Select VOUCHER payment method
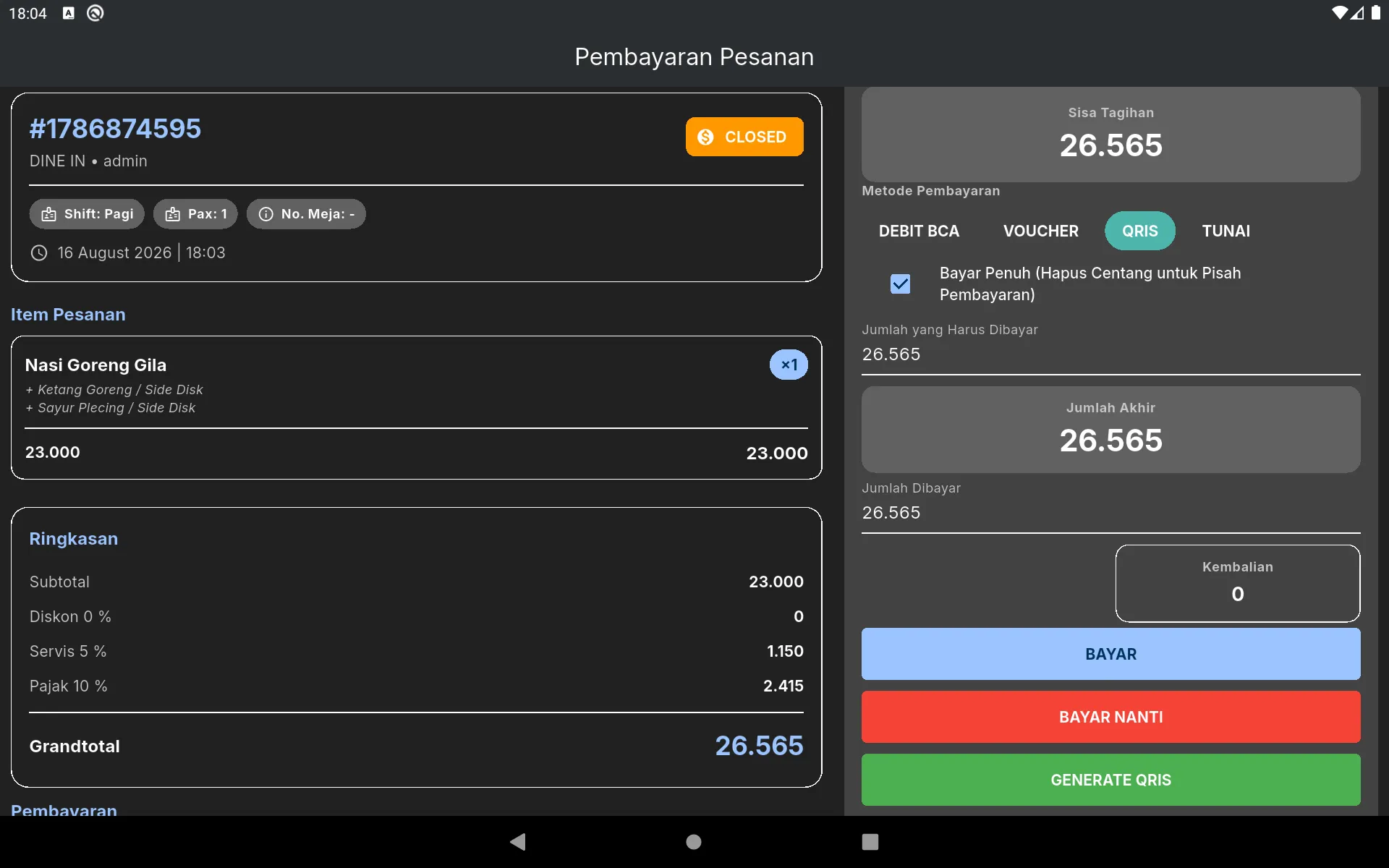Viewport: 1389px width, 868px height. click(1040, 231)
